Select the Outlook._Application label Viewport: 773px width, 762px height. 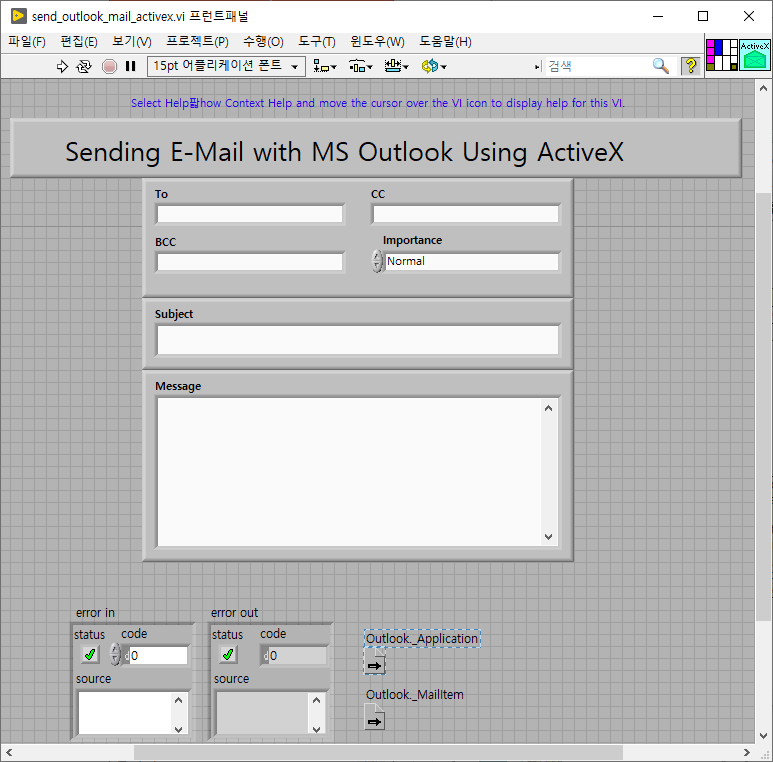pos(422,638)
